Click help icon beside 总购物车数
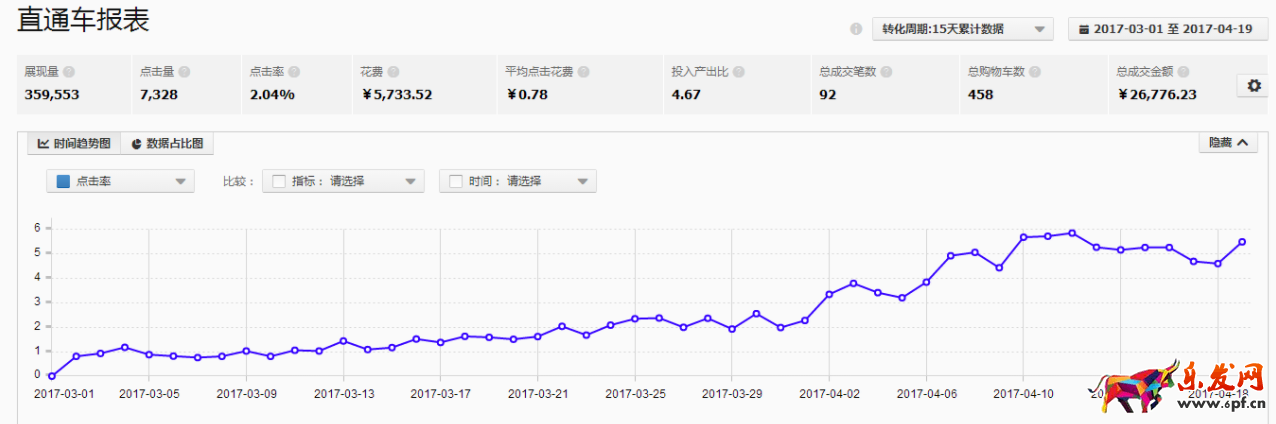The height and width of the screenshot is (424, 1276). tap(1035, 72)
